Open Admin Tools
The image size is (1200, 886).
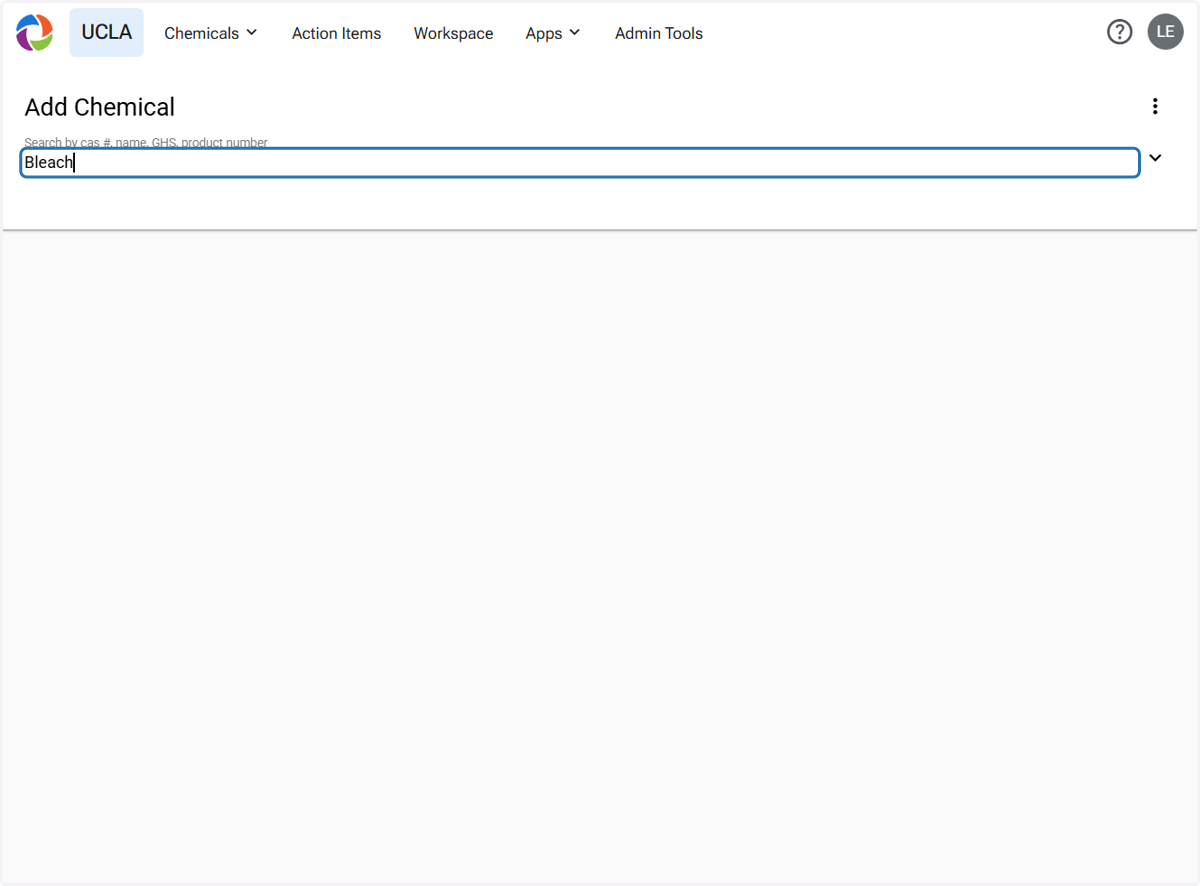coord(658,33)
